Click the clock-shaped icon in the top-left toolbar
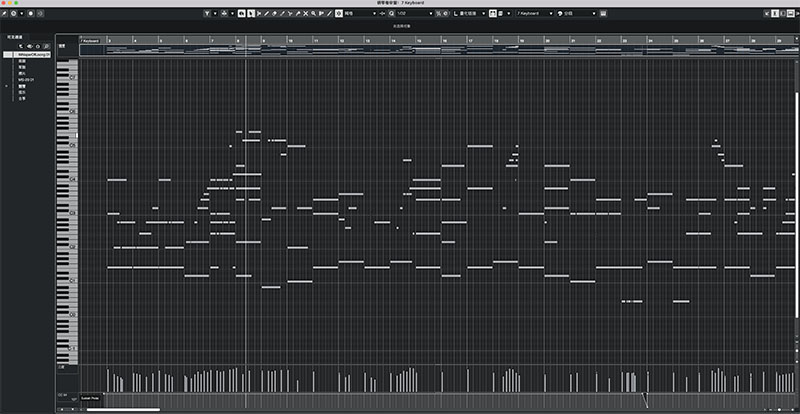800x414 pixels. [14, 13]
